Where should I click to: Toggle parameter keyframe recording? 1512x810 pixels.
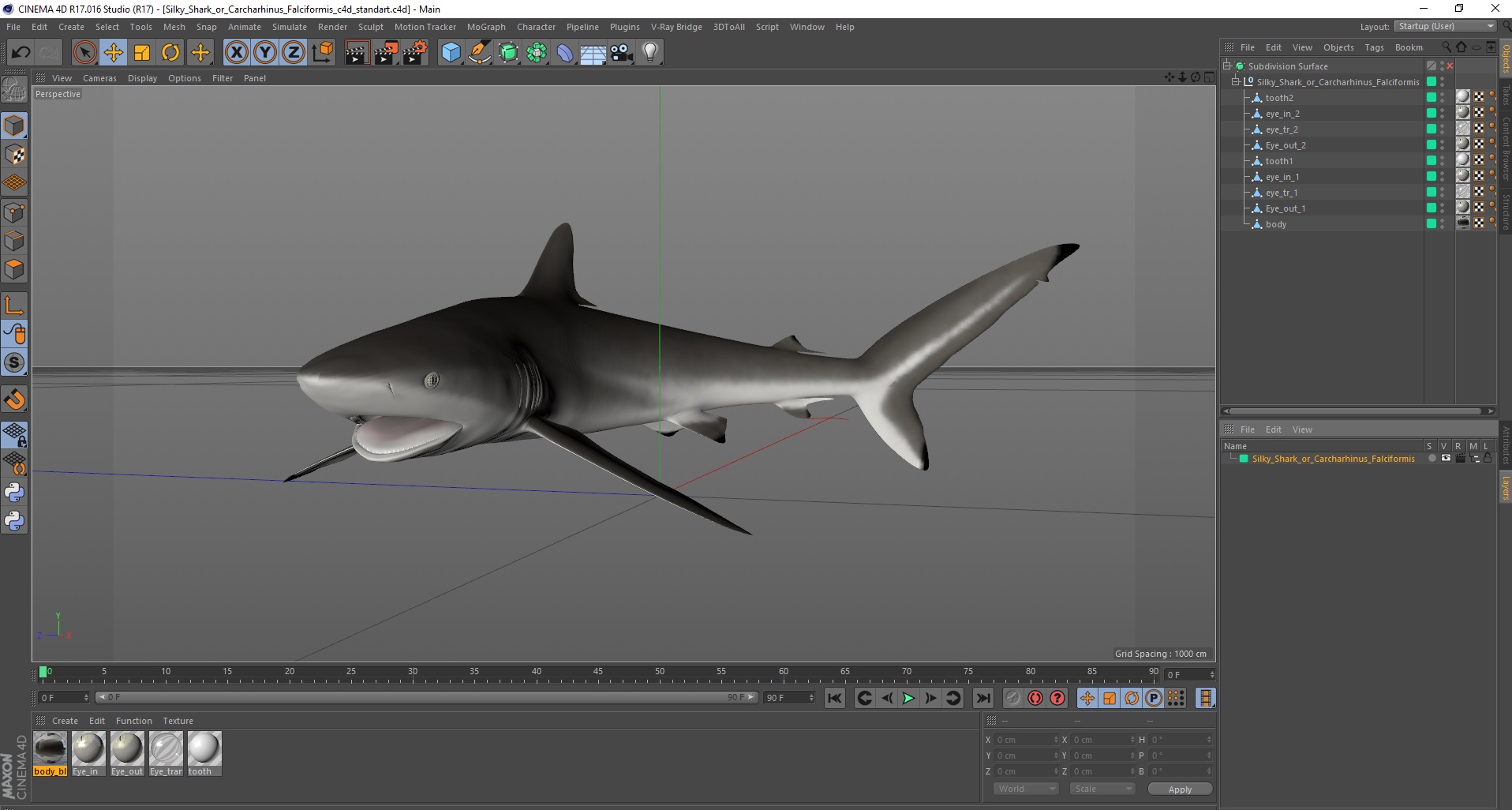[1154, 698]
